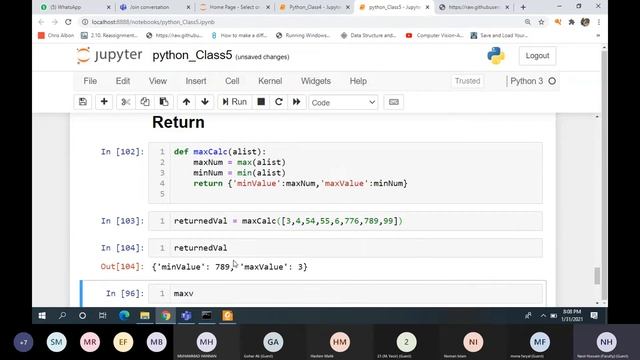Image resolution: width=640 pixels, height=360 pixels.
Task: Open the Computer Vision YouTube bookmark
Action: click(x=435, y=36)
